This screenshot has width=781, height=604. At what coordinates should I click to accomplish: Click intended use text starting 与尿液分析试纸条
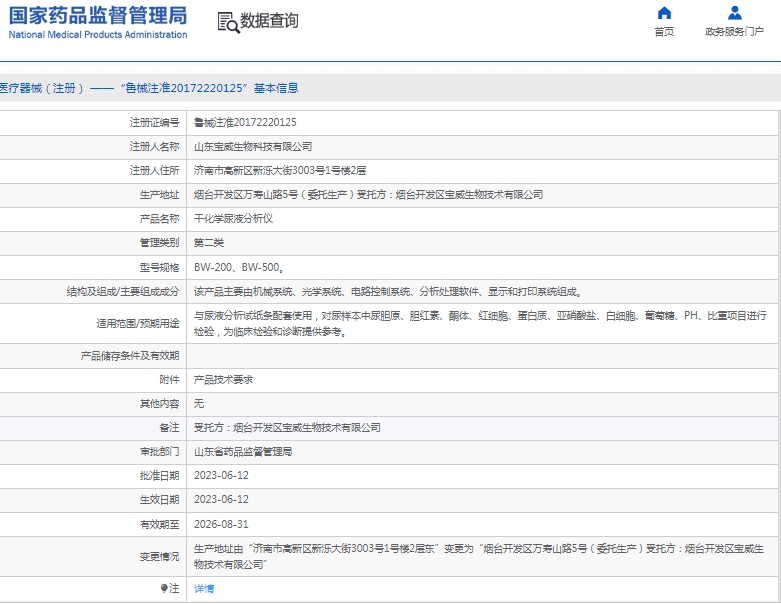[x=480, y=323]
